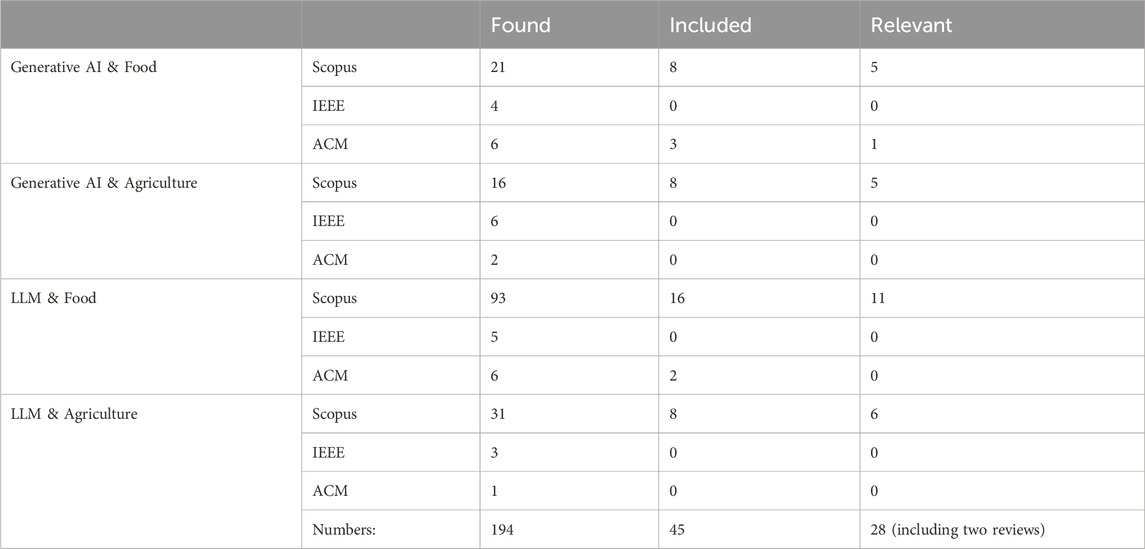Click the Found column header

pos(520,24)
